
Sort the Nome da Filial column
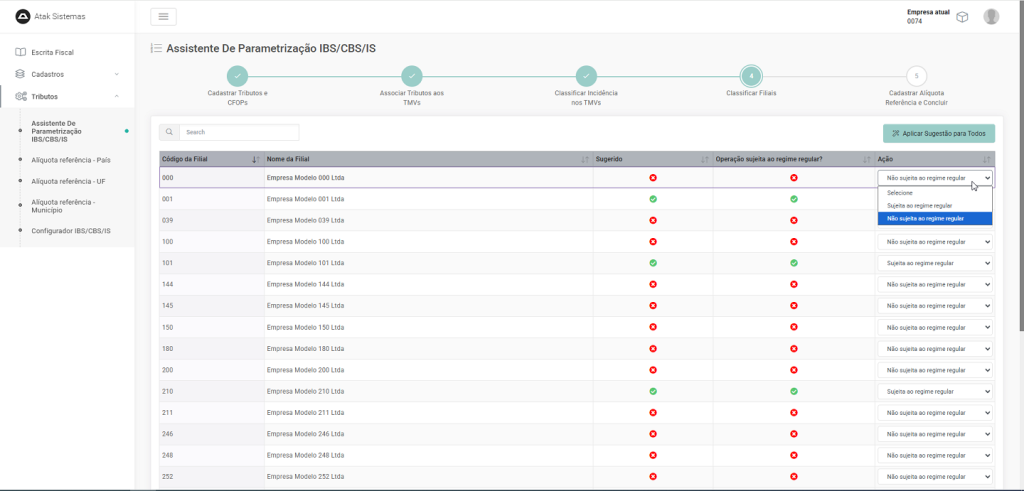[x=585, y=159]
